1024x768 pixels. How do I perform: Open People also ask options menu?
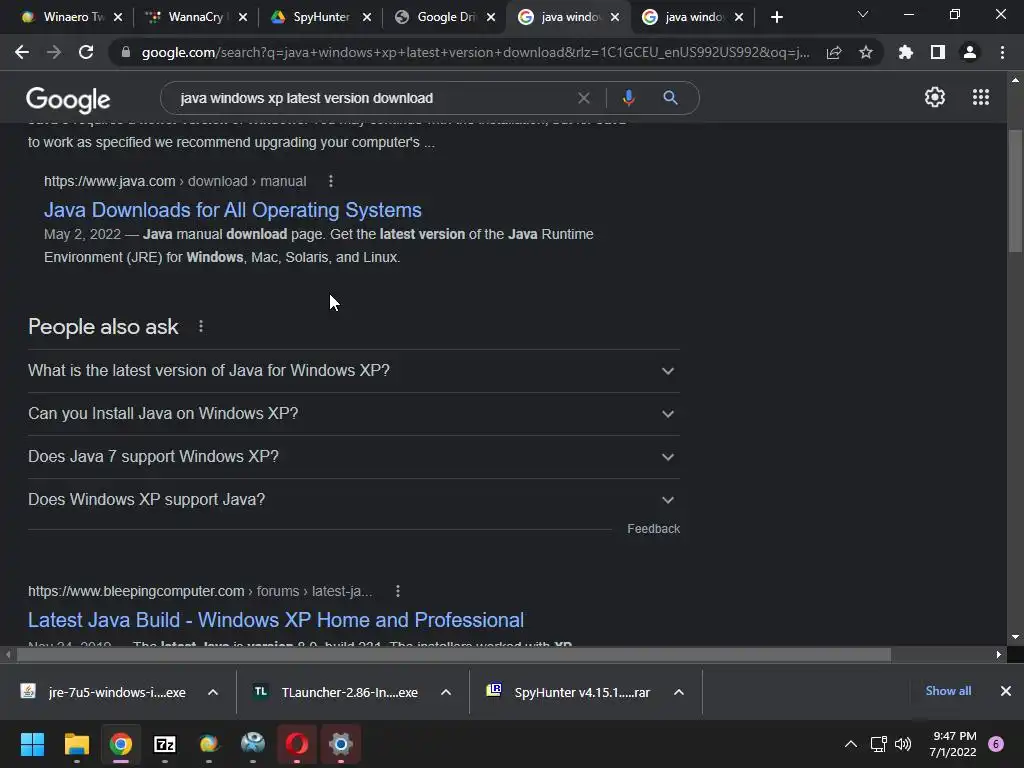201,326
